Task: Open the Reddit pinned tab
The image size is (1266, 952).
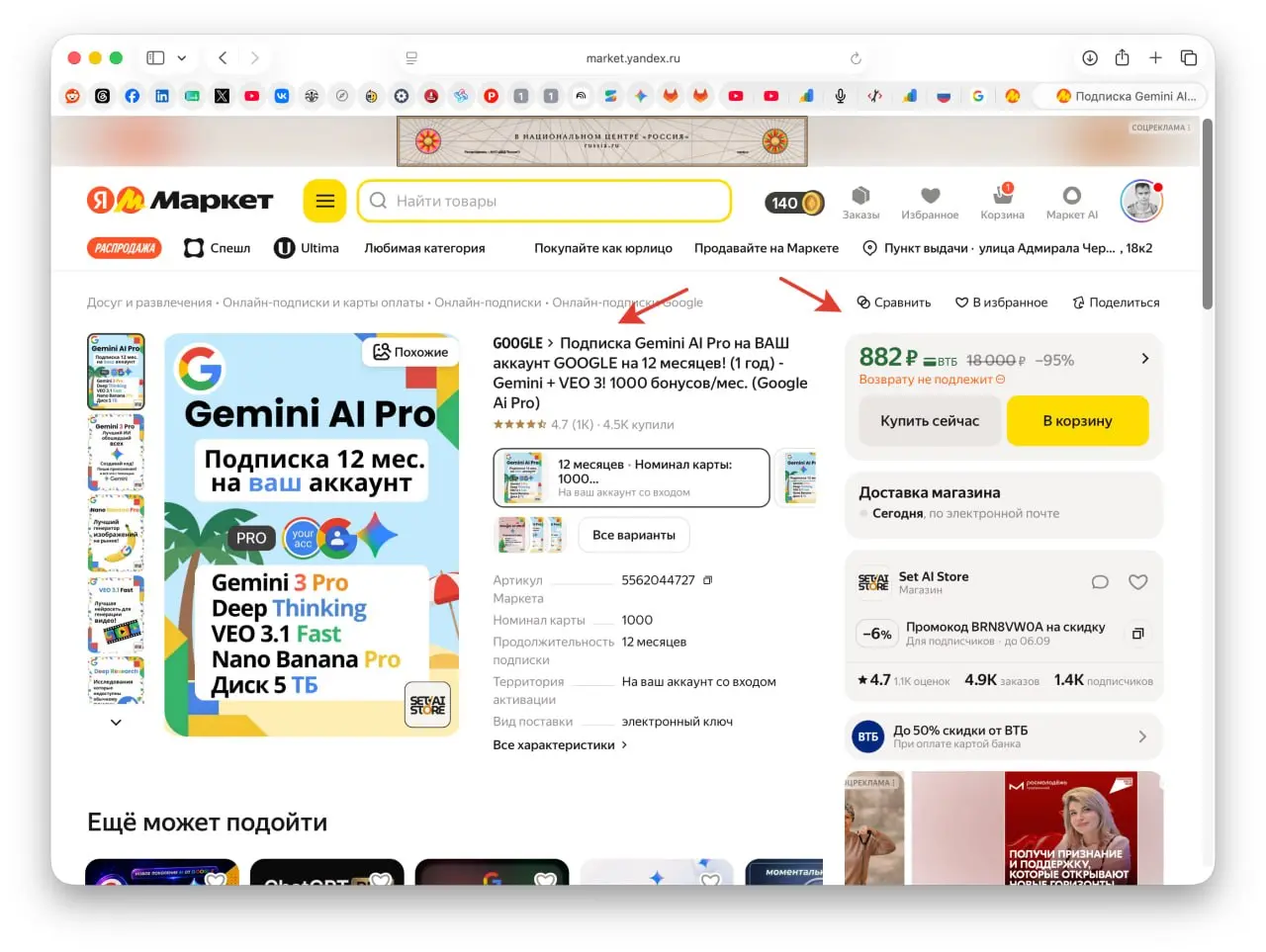Action: [x=72, y=96]
